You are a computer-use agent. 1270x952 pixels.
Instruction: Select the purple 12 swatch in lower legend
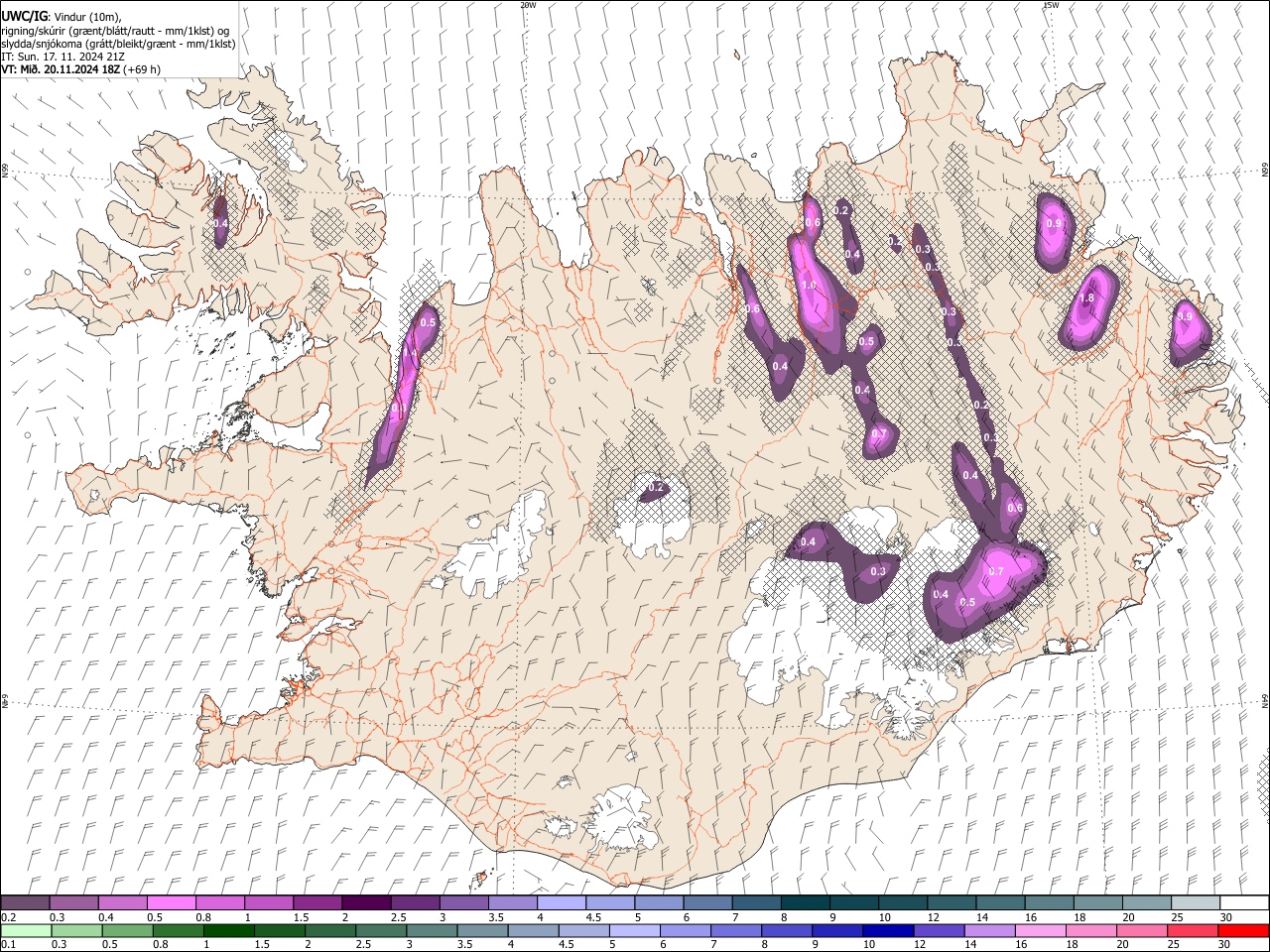[x=939, y=930]
